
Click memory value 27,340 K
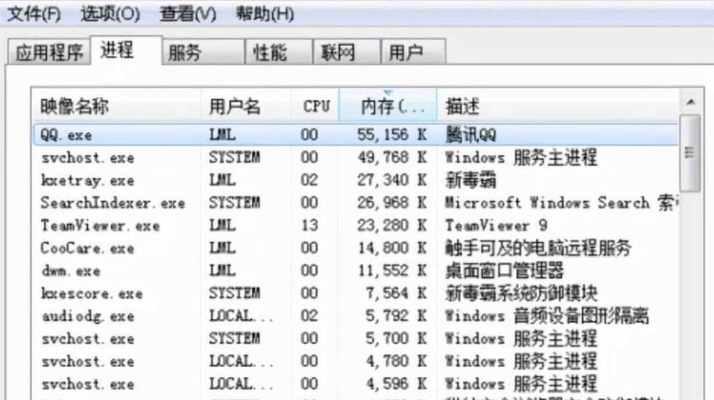point(392,180)
